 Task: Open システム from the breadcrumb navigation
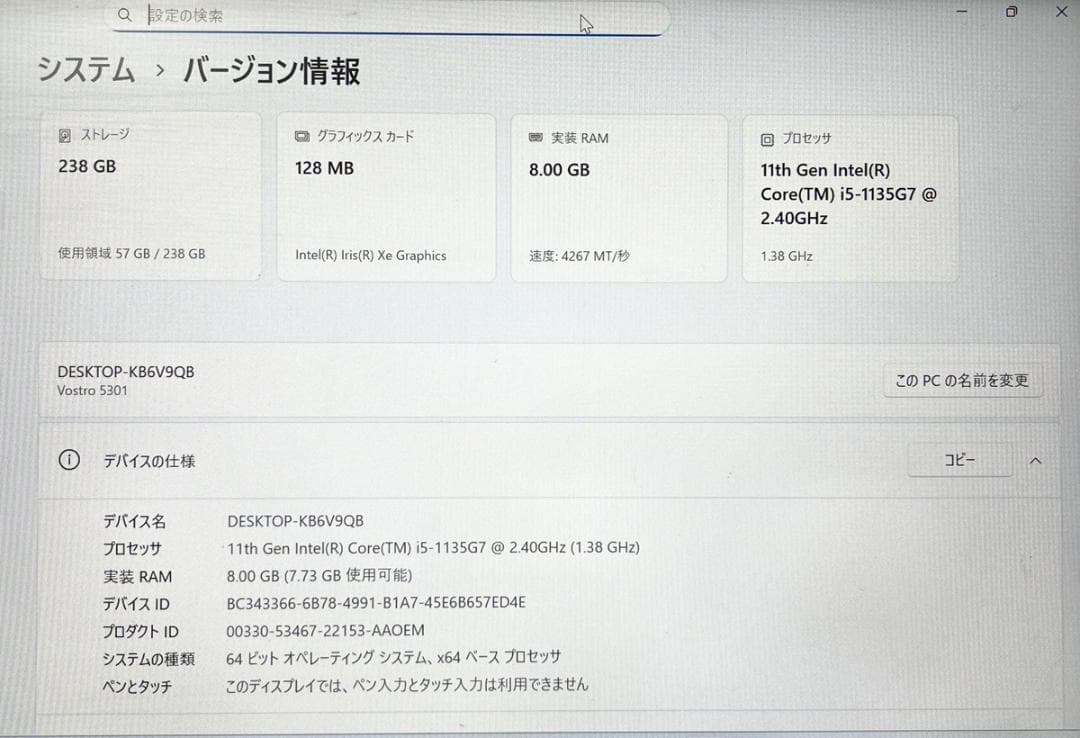[85, 70]
